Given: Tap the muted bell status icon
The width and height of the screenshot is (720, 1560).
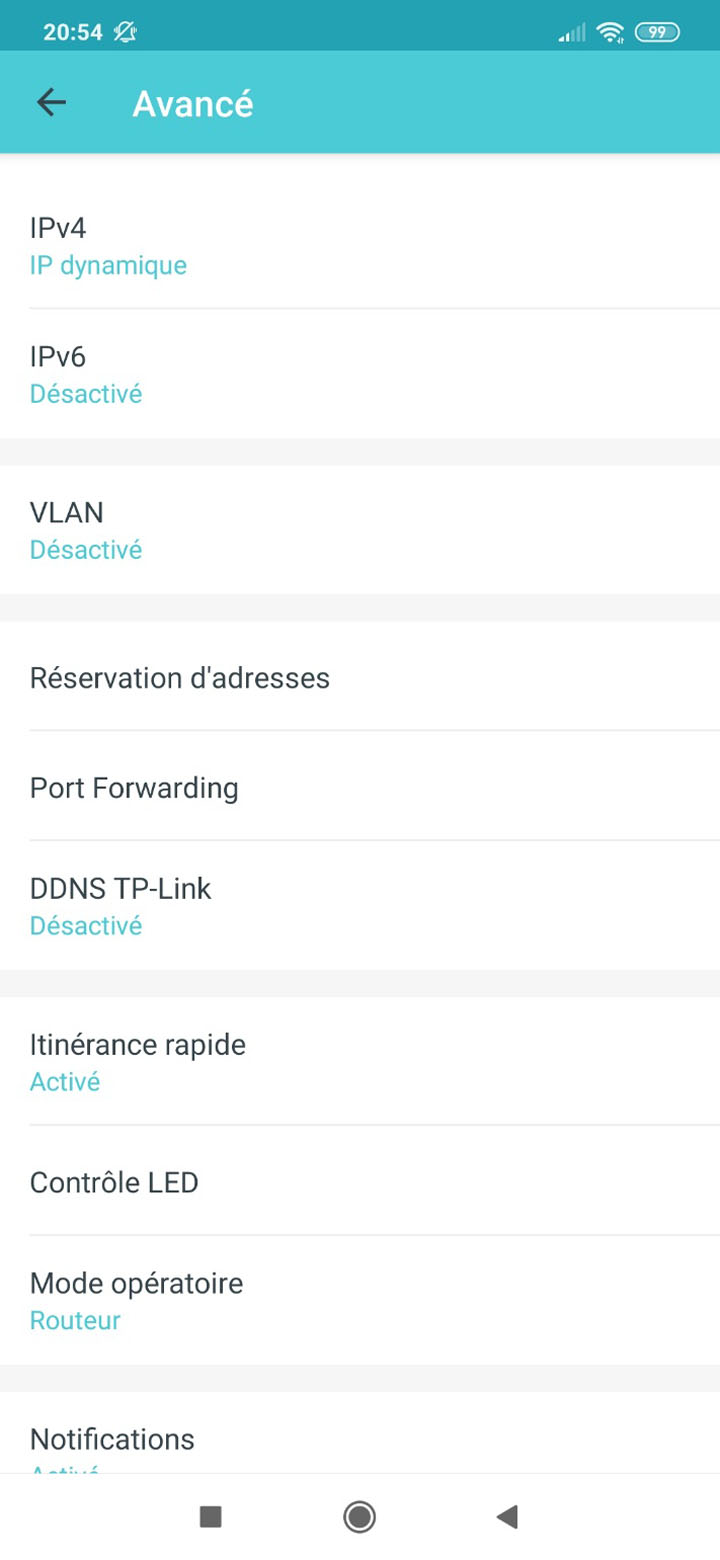Looking at the screenshot, I should click(x=125, y=32).
